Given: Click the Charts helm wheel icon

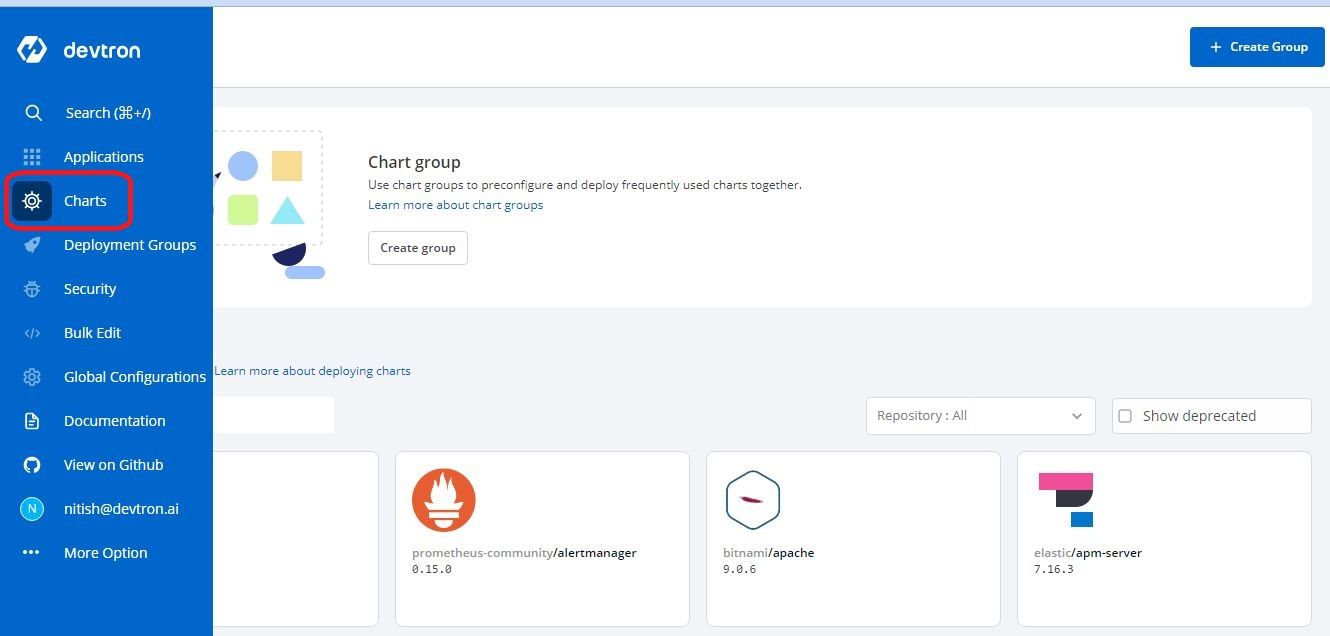Looking at the screenshot, I should point(32,201).
